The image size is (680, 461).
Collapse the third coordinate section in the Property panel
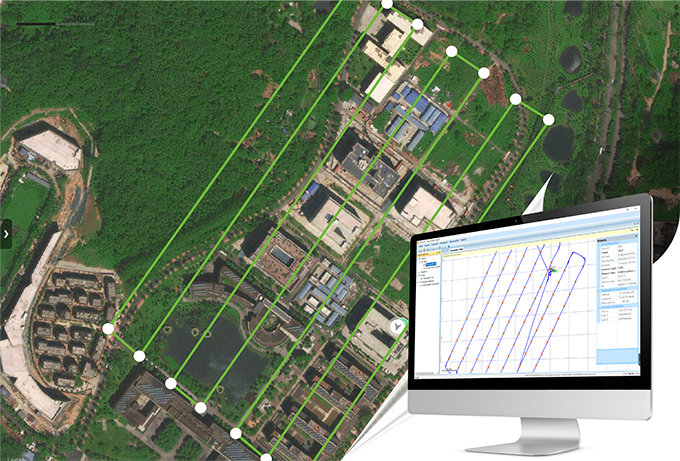pos(598,306)
